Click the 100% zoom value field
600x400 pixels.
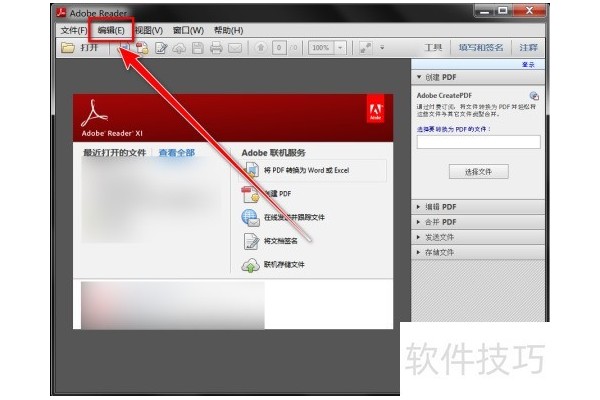(321, 48)
